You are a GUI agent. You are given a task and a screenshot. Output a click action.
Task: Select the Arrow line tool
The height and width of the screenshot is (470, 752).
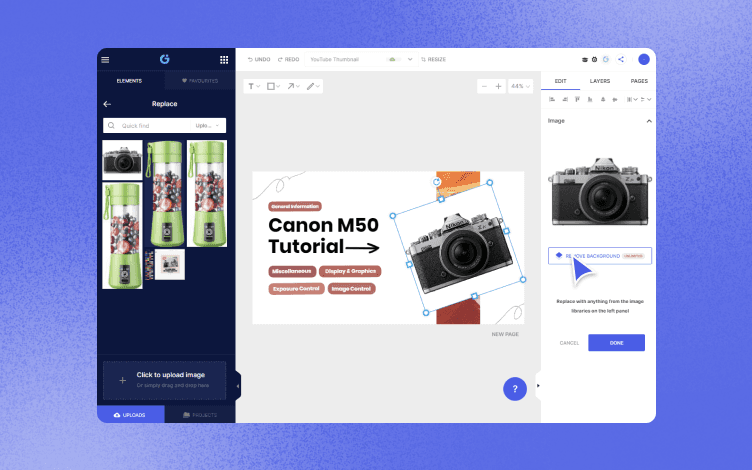[x=291, y=86]
